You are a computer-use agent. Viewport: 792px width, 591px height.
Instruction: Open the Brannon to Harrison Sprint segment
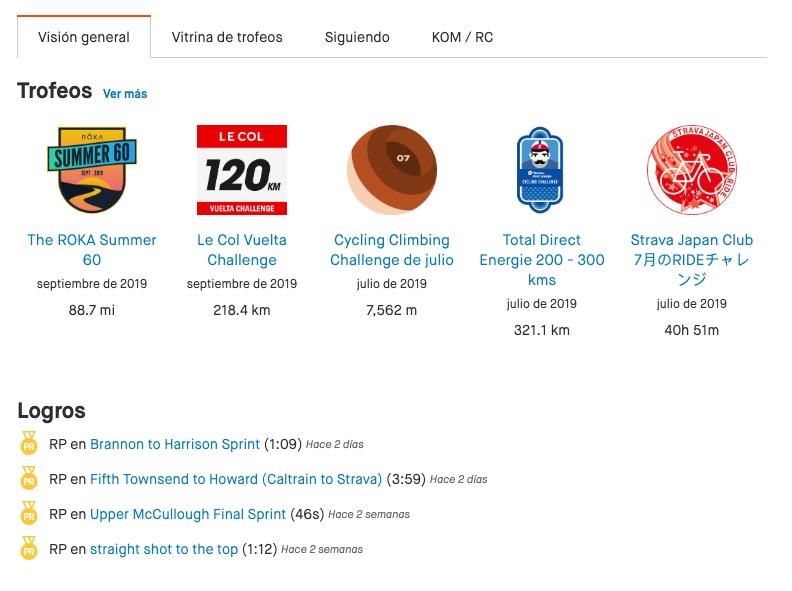[175, 444]
